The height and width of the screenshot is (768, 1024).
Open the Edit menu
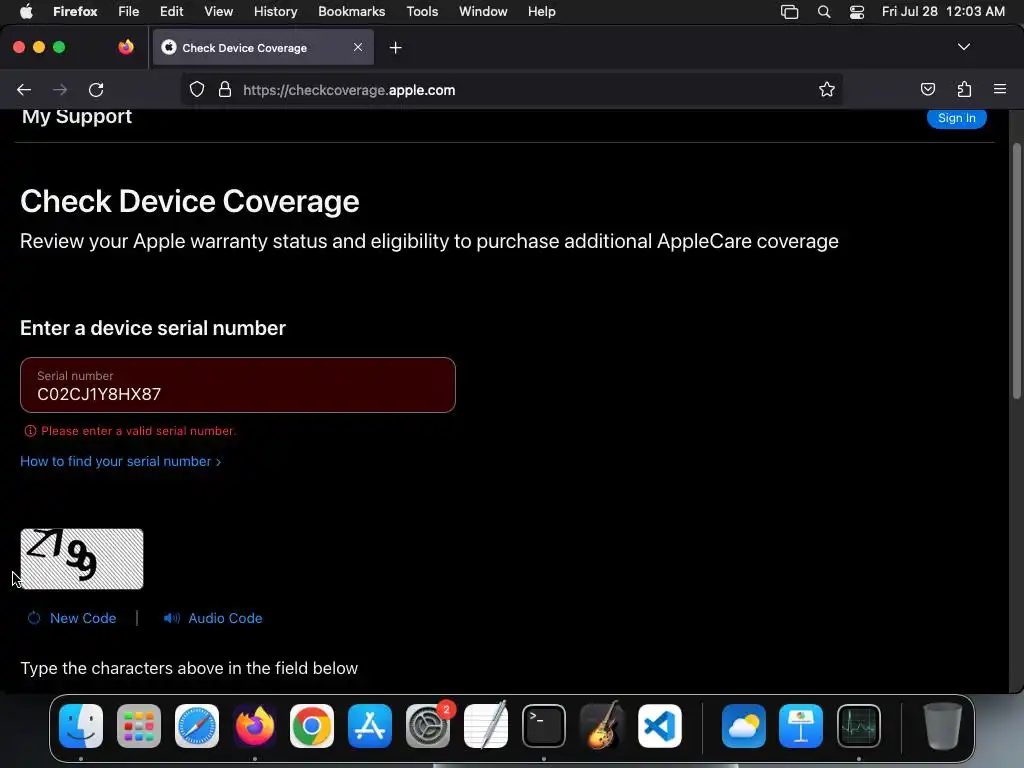click(172, 12)
